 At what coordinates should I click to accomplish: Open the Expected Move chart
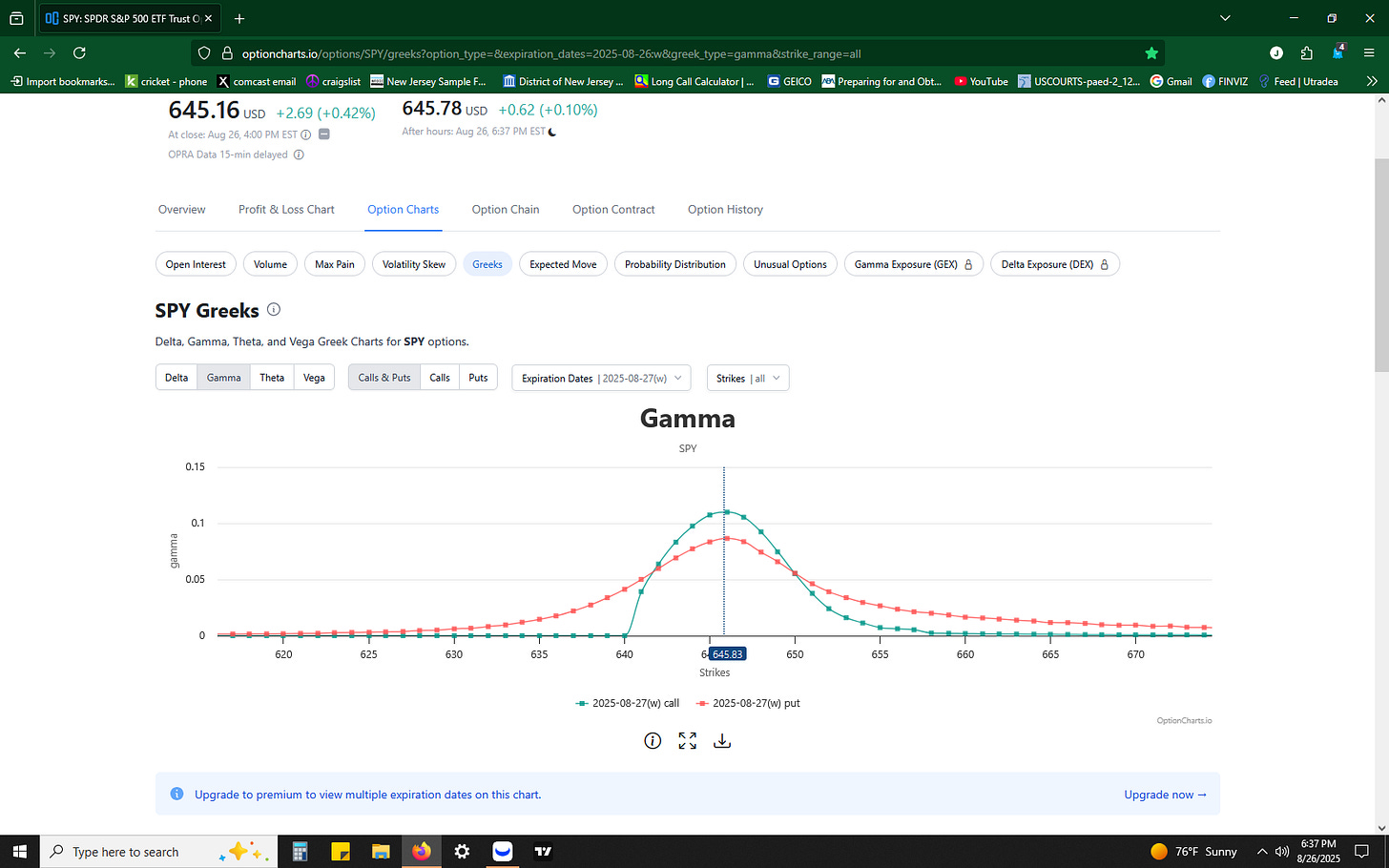[563, 264]
